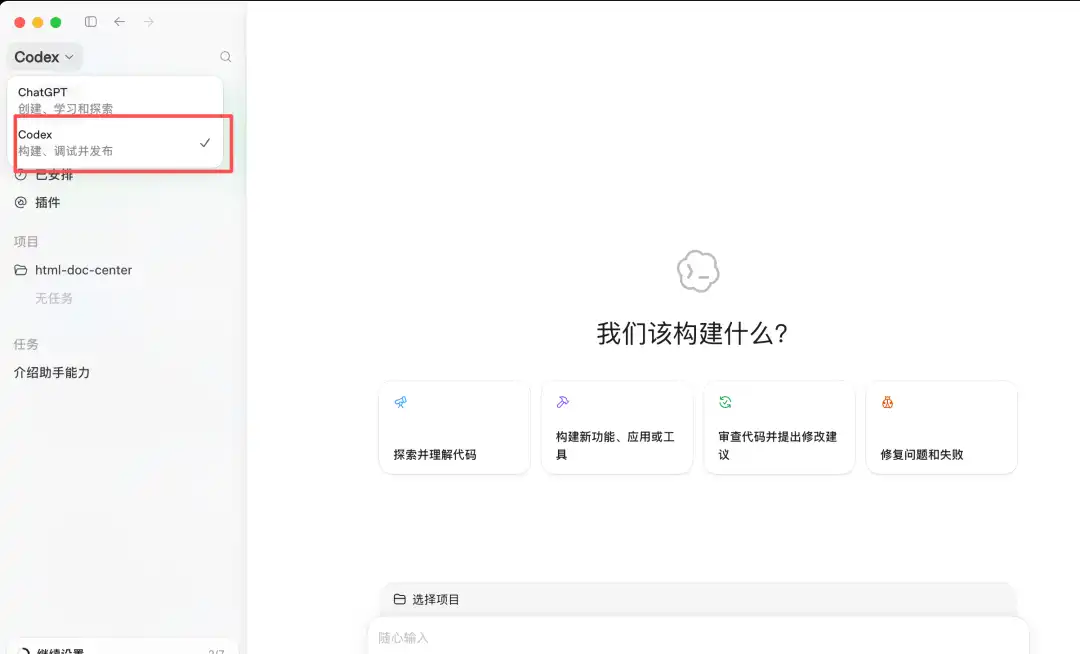Go back with the left arrow
This screenshot has height=654, width=1080.
tap(119, 22)
